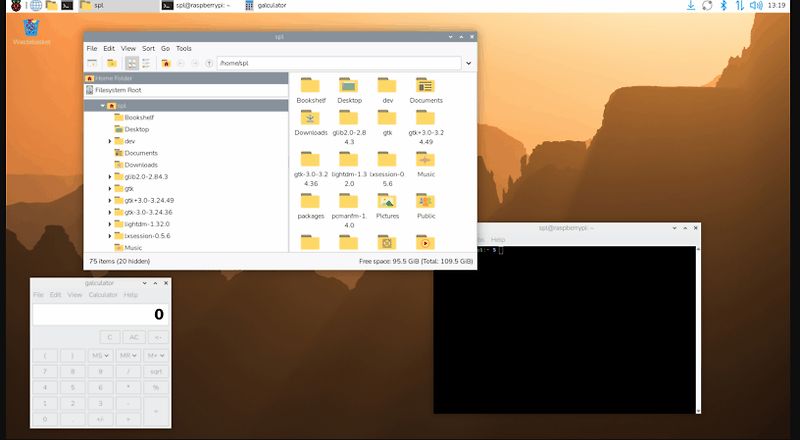
Task: Click the Bluetooth icon in system tray
Action: [723, 6]
